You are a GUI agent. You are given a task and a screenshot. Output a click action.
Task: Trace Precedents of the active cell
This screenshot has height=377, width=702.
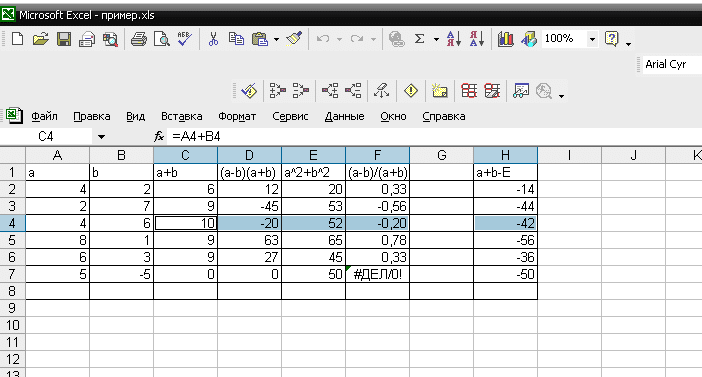click(278, 91)
